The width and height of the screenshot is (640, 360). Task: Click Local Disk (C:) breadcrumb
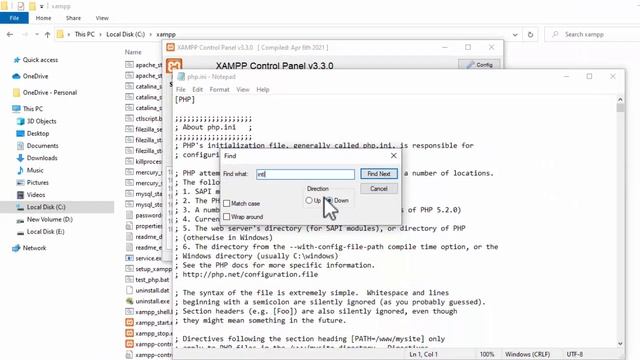(126, 34)
